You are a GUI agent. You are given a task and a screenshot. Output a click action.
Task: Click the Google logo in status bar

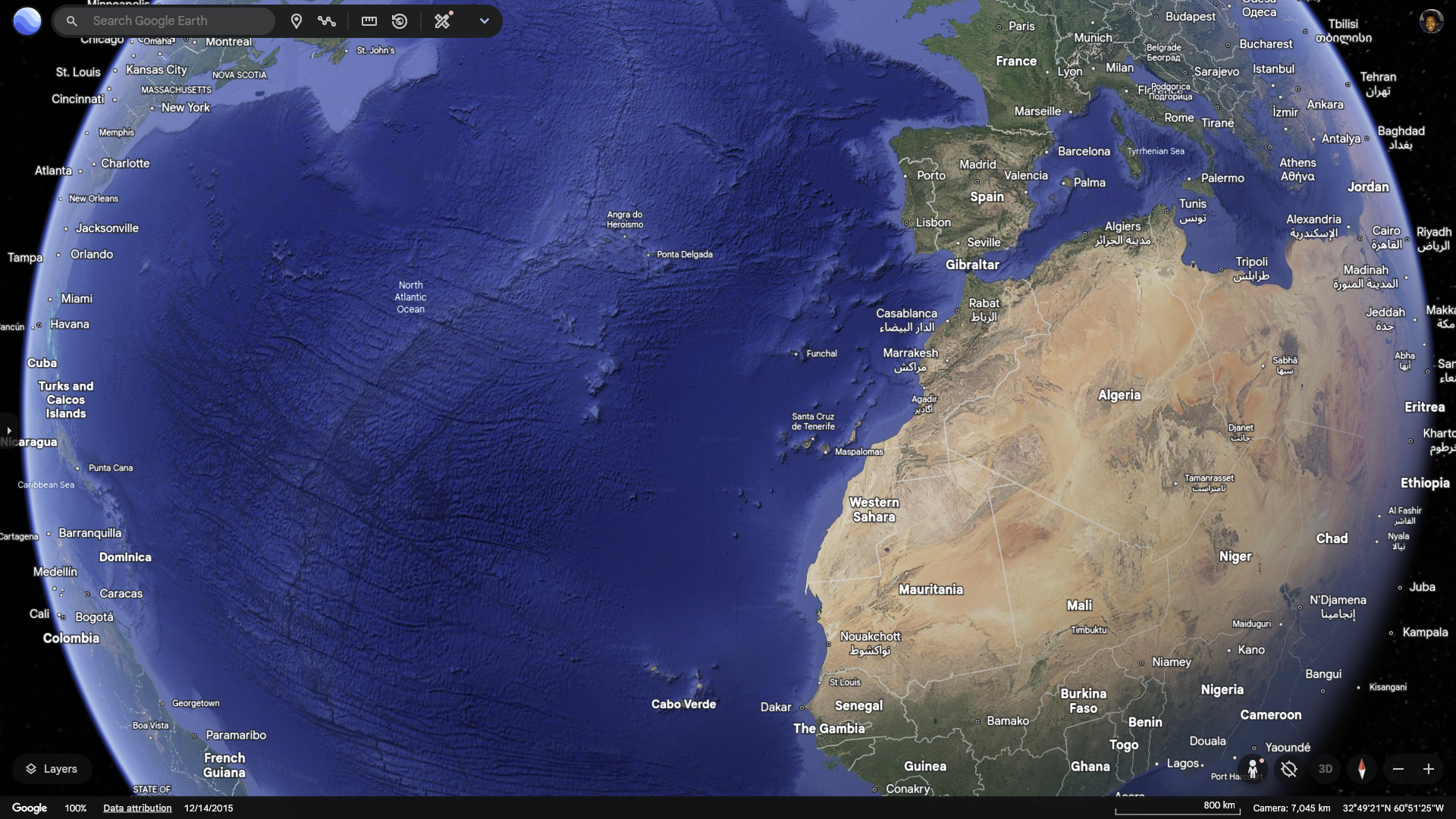[x=30, y=808]
